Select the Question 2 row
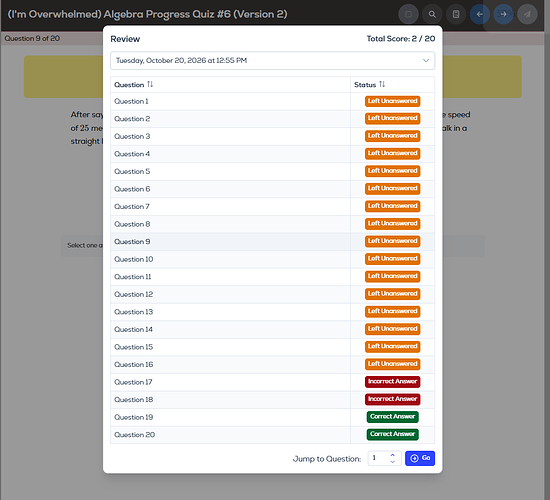Image resolution: width=550 pixels, height=500 pixels. click(273, 119)
